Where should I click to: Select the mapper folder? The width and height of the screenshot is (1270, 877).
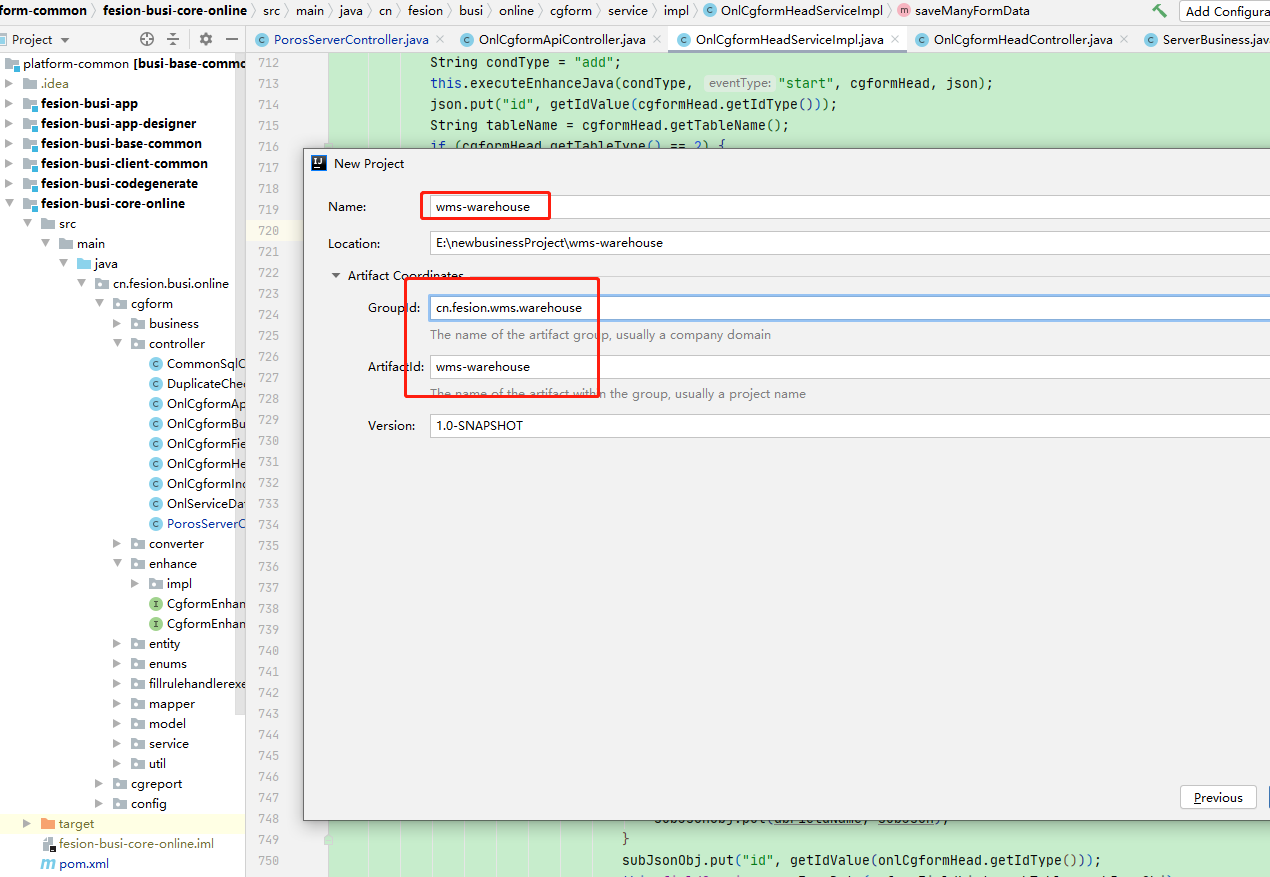pyautogui.click(x=171, y=703)
